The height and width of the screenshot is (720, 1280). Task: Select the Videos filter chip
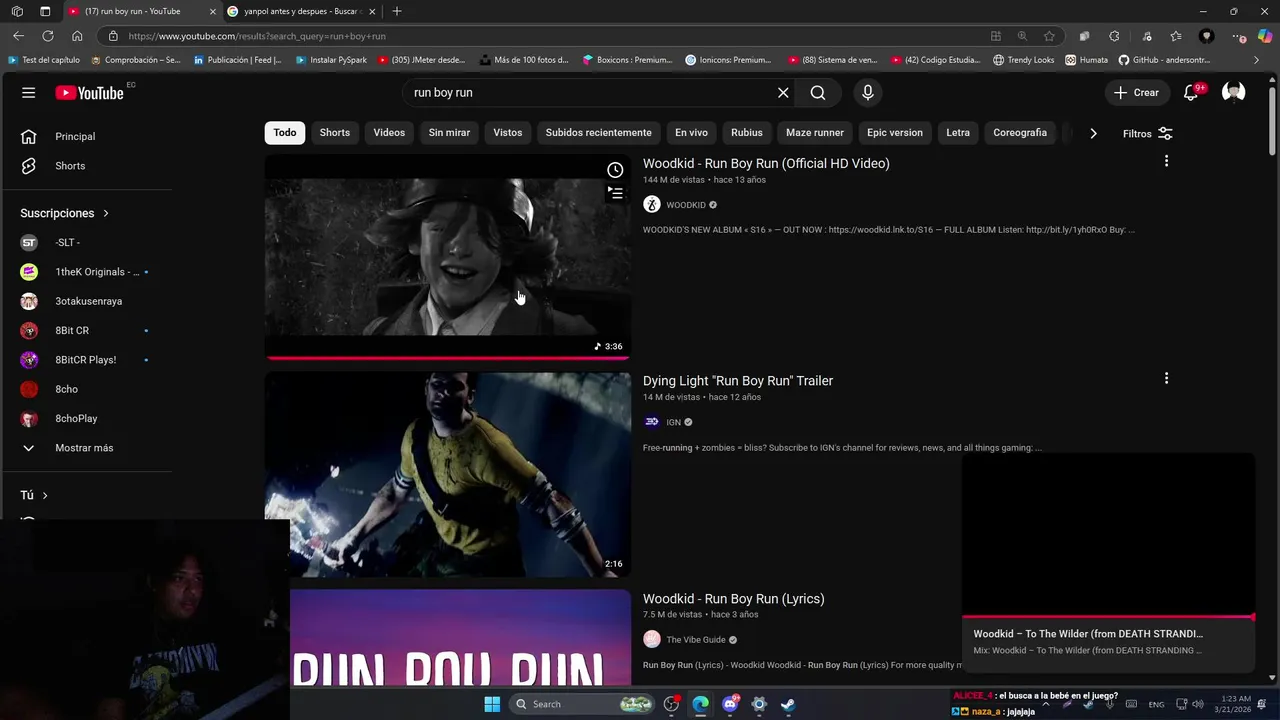click(x=389, y=133)
